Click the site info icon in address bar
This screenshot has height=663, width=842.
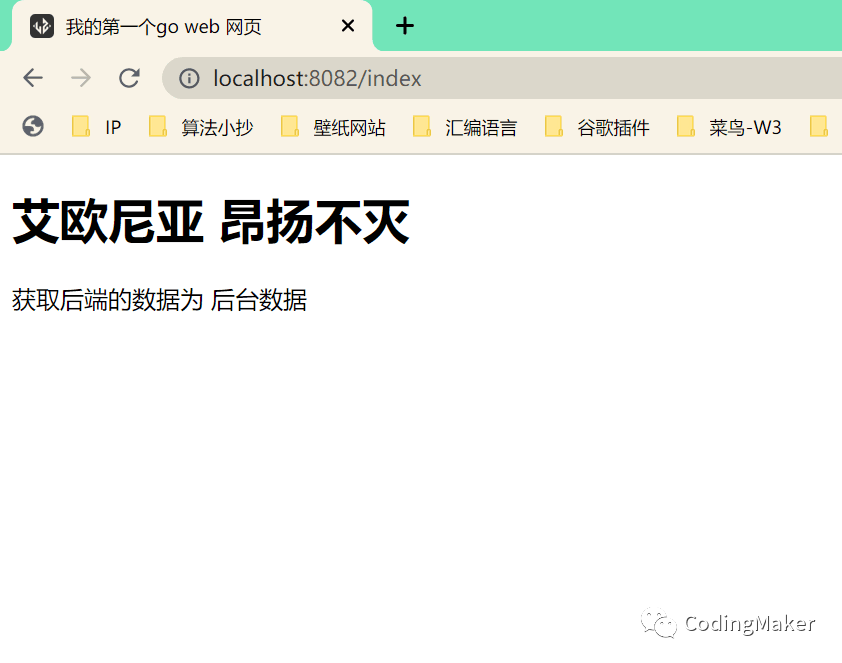[189, 78]
